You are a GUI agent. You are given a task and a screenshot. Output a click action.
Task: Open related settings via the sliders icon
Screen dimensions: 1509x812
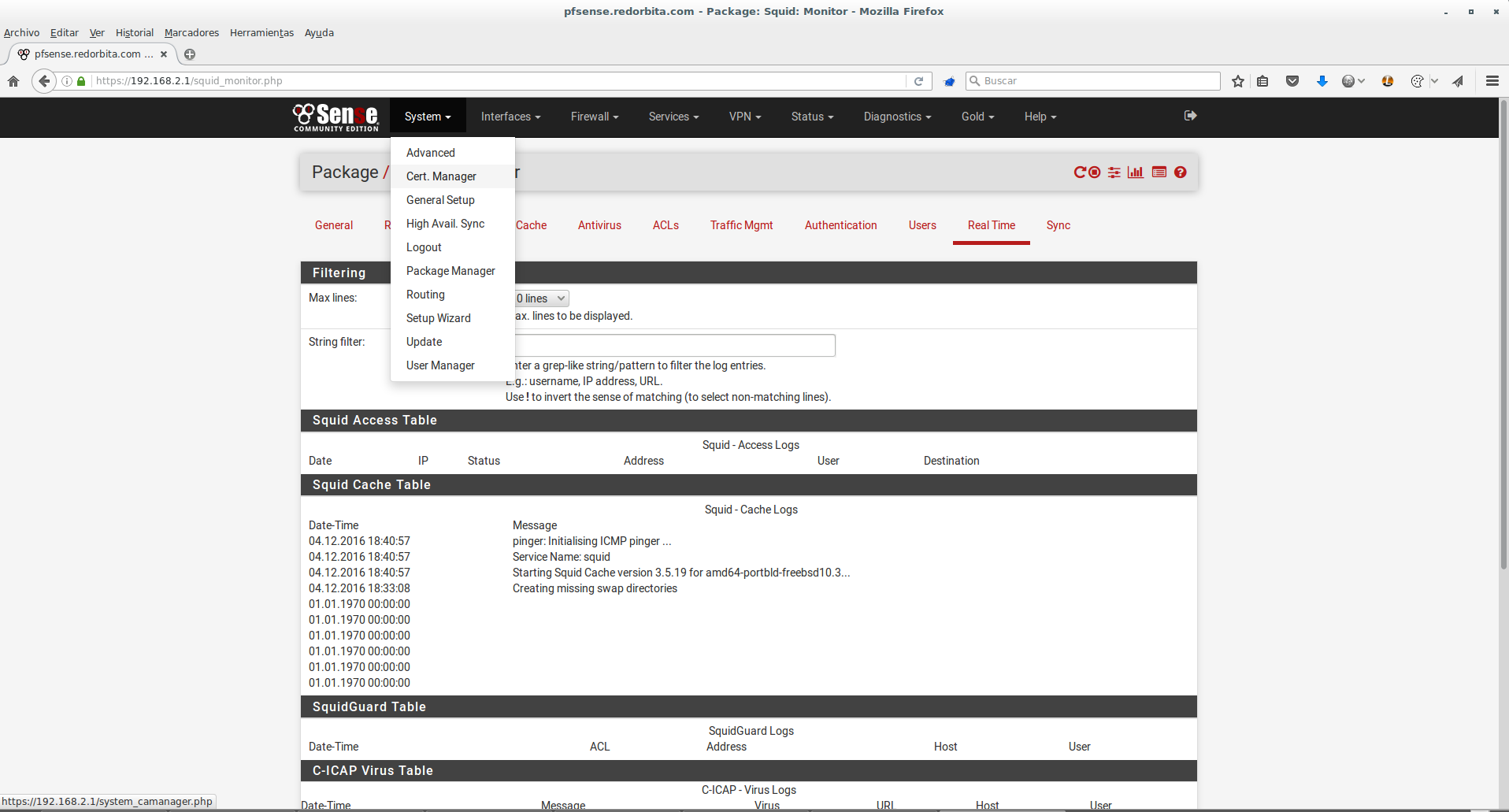(1114, 172)
